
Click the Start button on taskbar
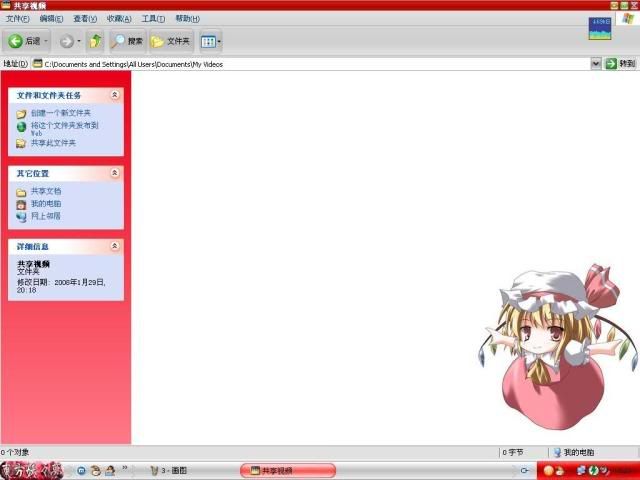[32, 471]
